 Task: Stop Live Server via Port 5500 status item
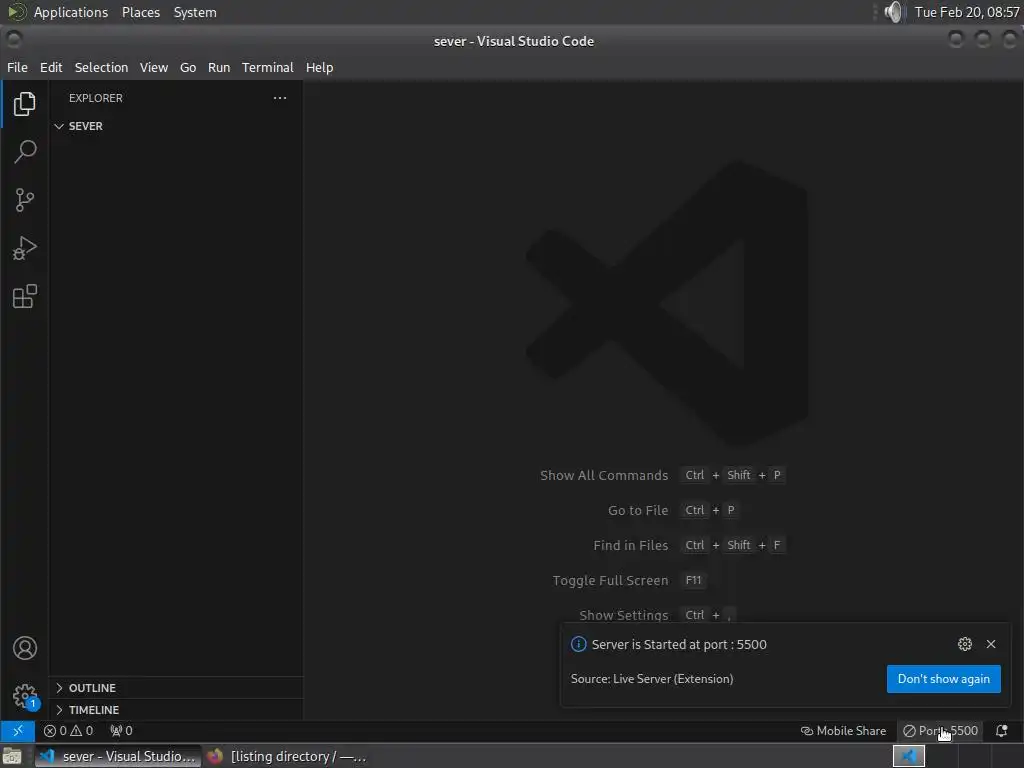(940, 731)
